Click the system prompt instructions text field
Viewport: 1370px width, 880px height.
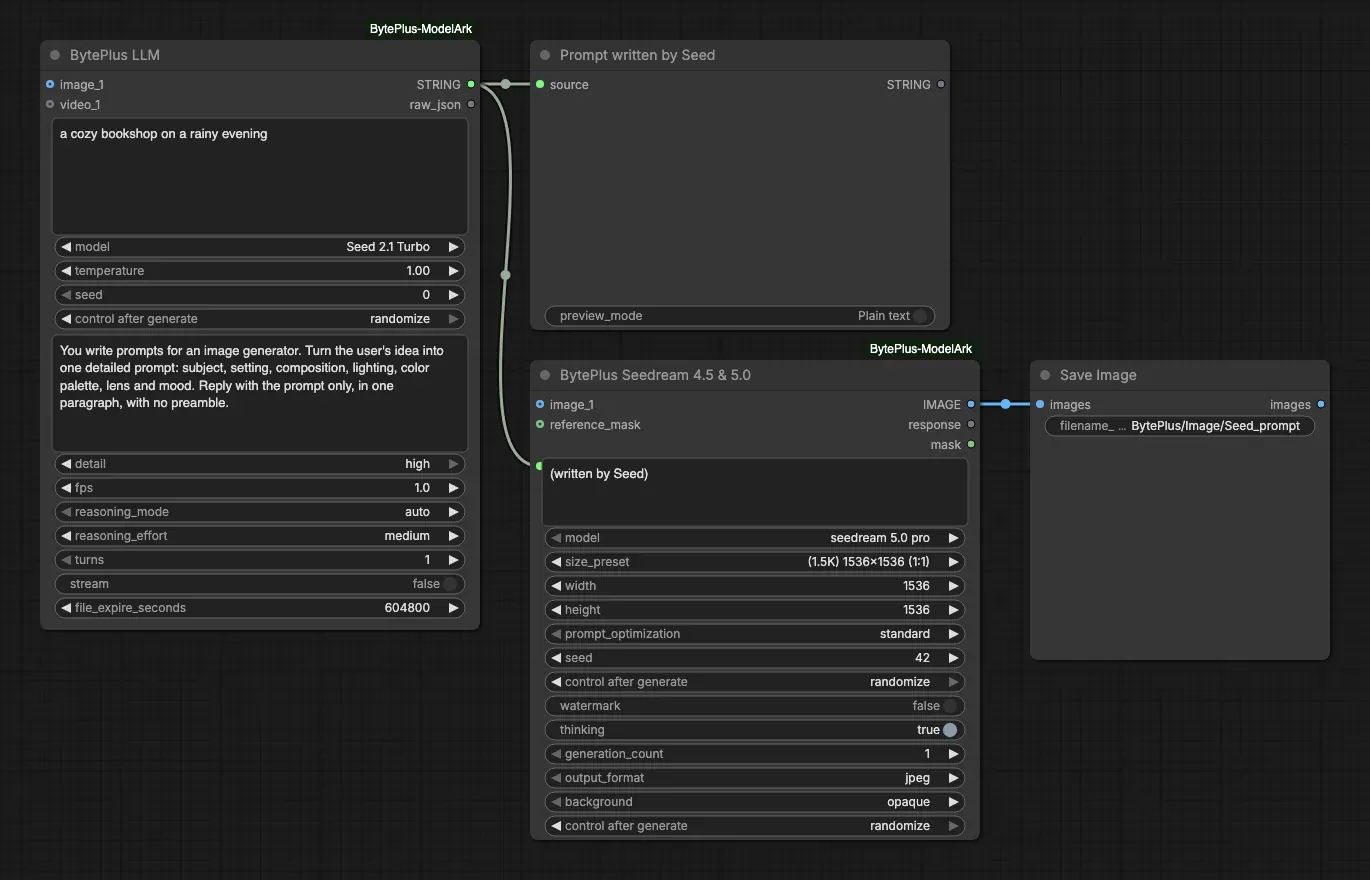[x=260, y=393]
